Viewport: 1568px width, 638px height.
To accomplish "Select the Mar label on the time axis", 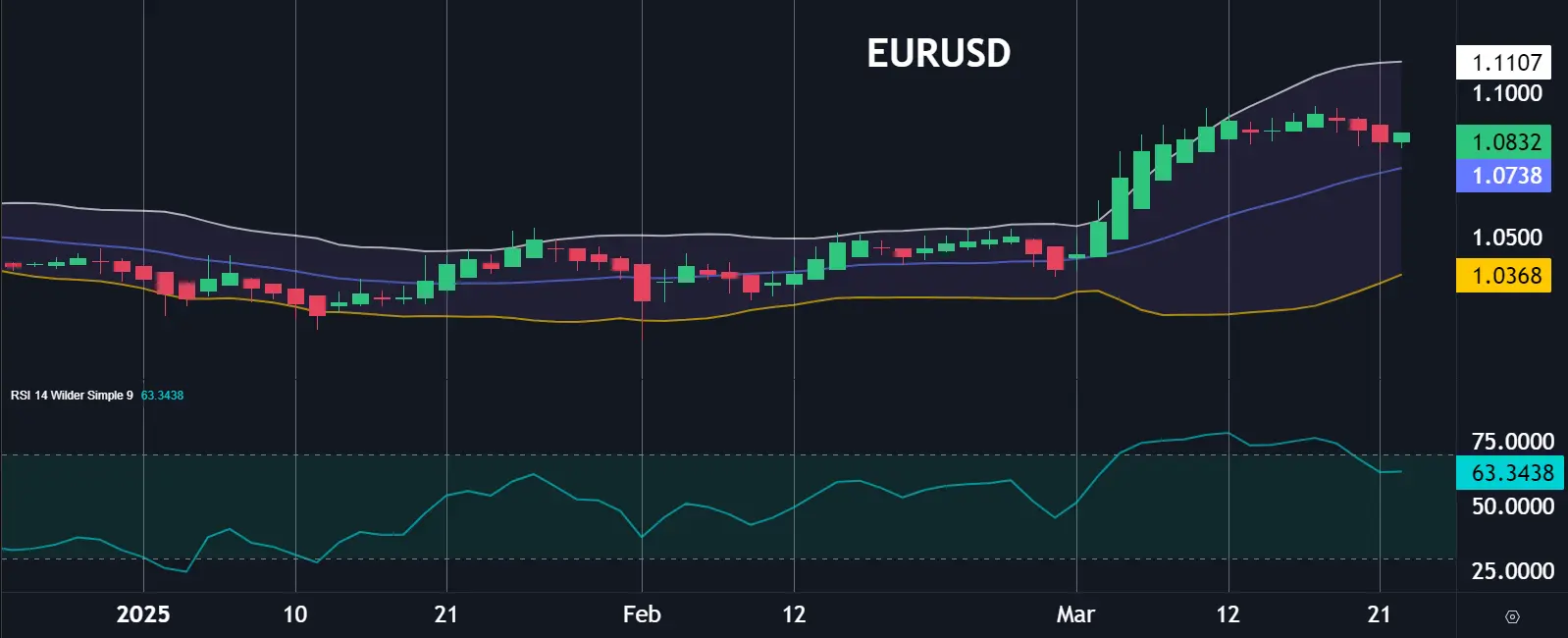I will (x=1075, y=614).
